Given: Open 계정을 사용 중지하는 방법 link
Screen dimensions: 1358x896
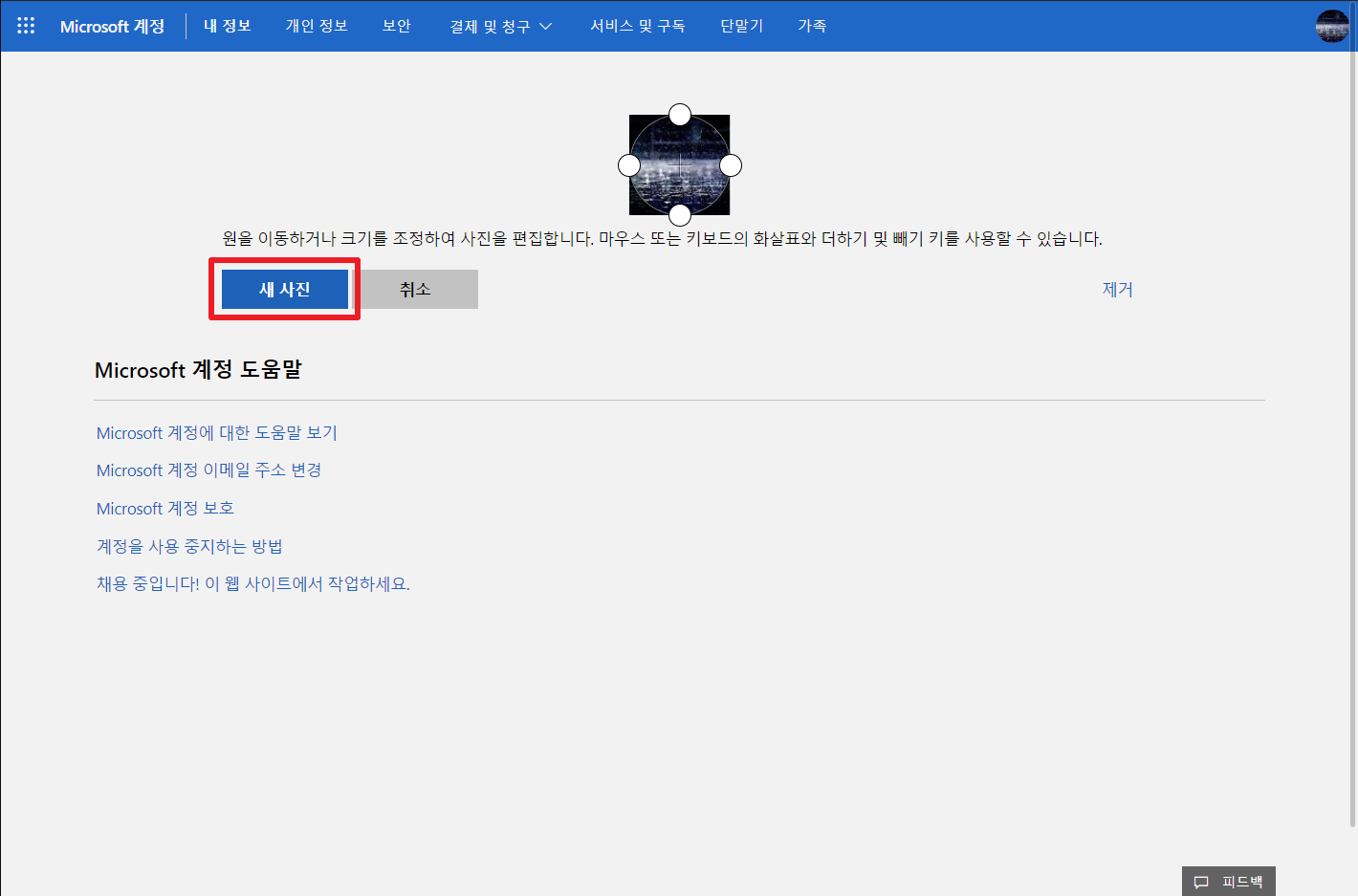Looking at the screenshot, I should tap(189, 546).
